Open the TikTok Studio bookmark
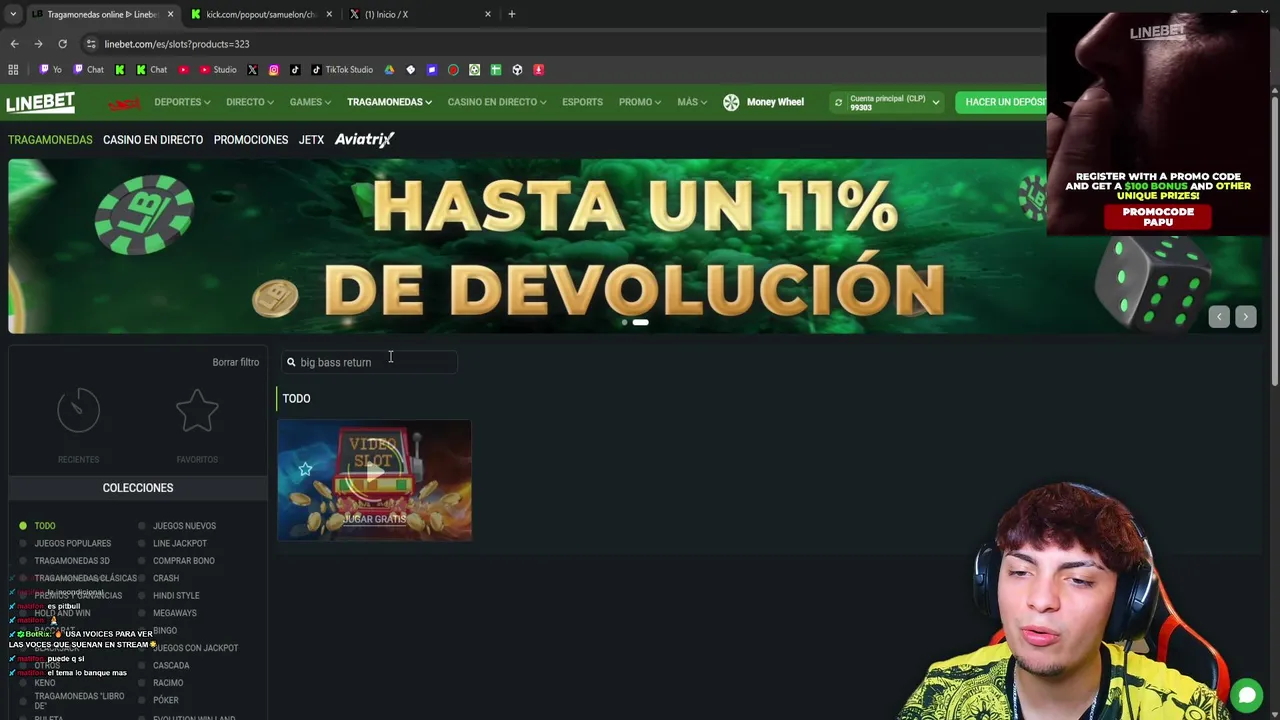This screenshot has width=1280, height=720. coord(342,70)
